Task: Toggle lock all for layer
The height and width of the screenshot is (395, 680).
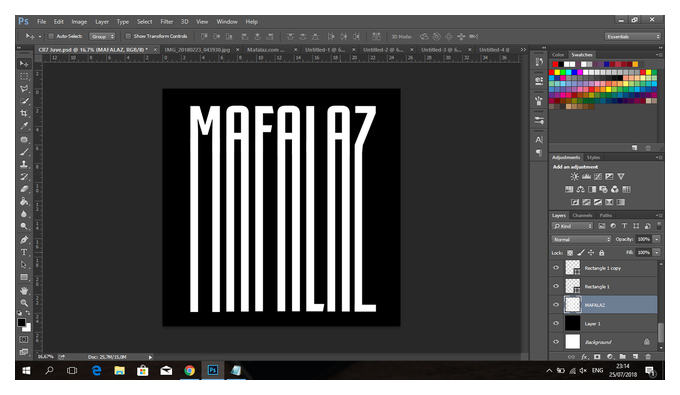Action: tap(602, 253)
